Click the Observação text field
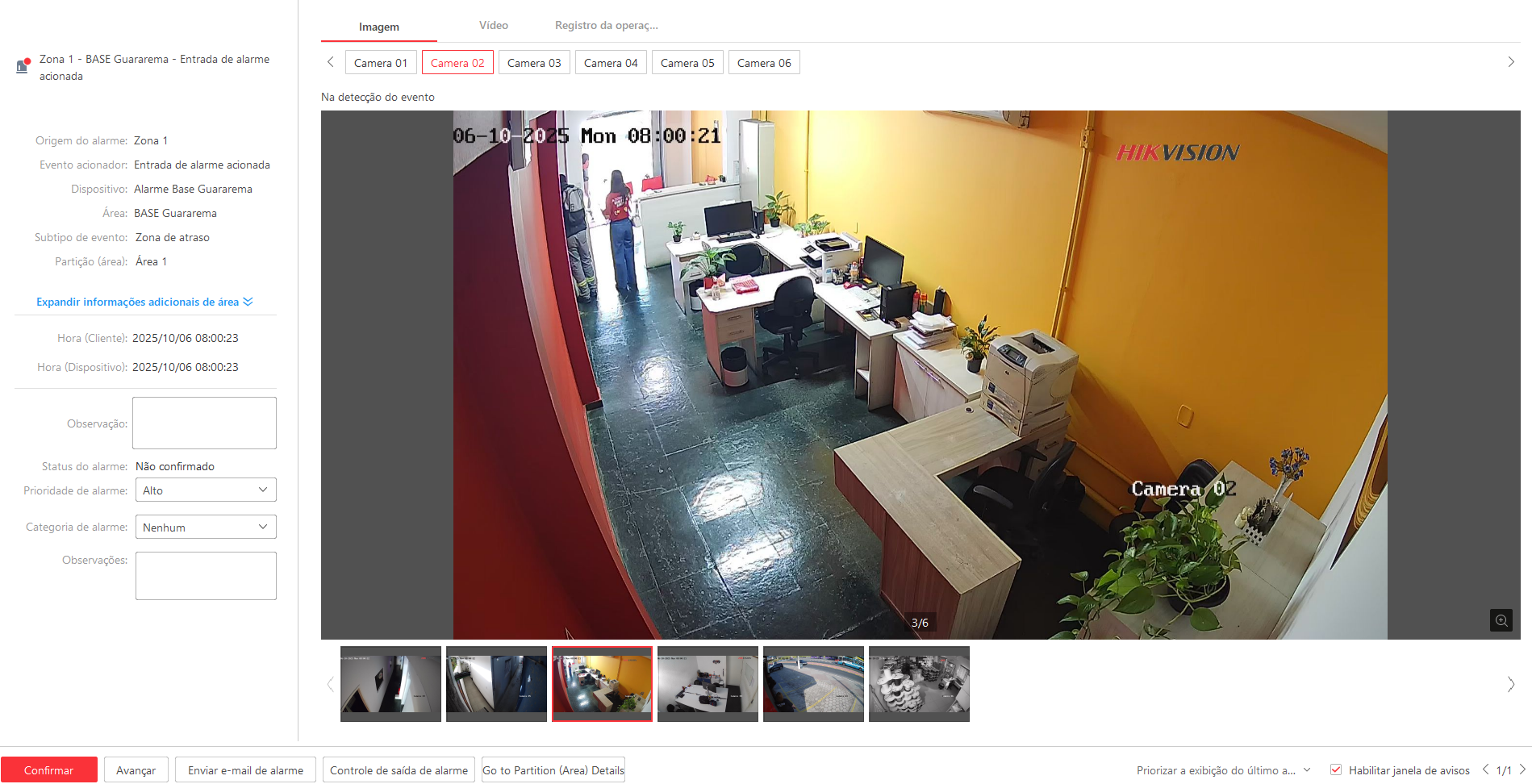The image size is (1532, 784). (x=204, y=423)
